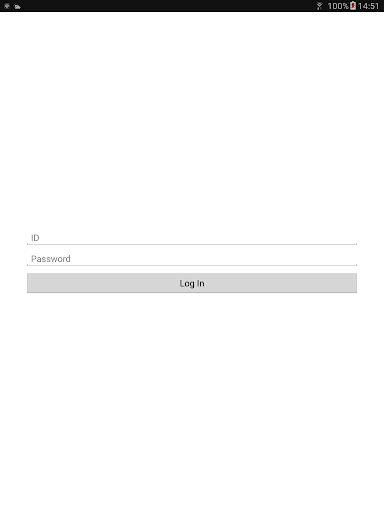
Task: Click the right edge of the Log In button
Action: pyautogui.click(x=352, y=283)
